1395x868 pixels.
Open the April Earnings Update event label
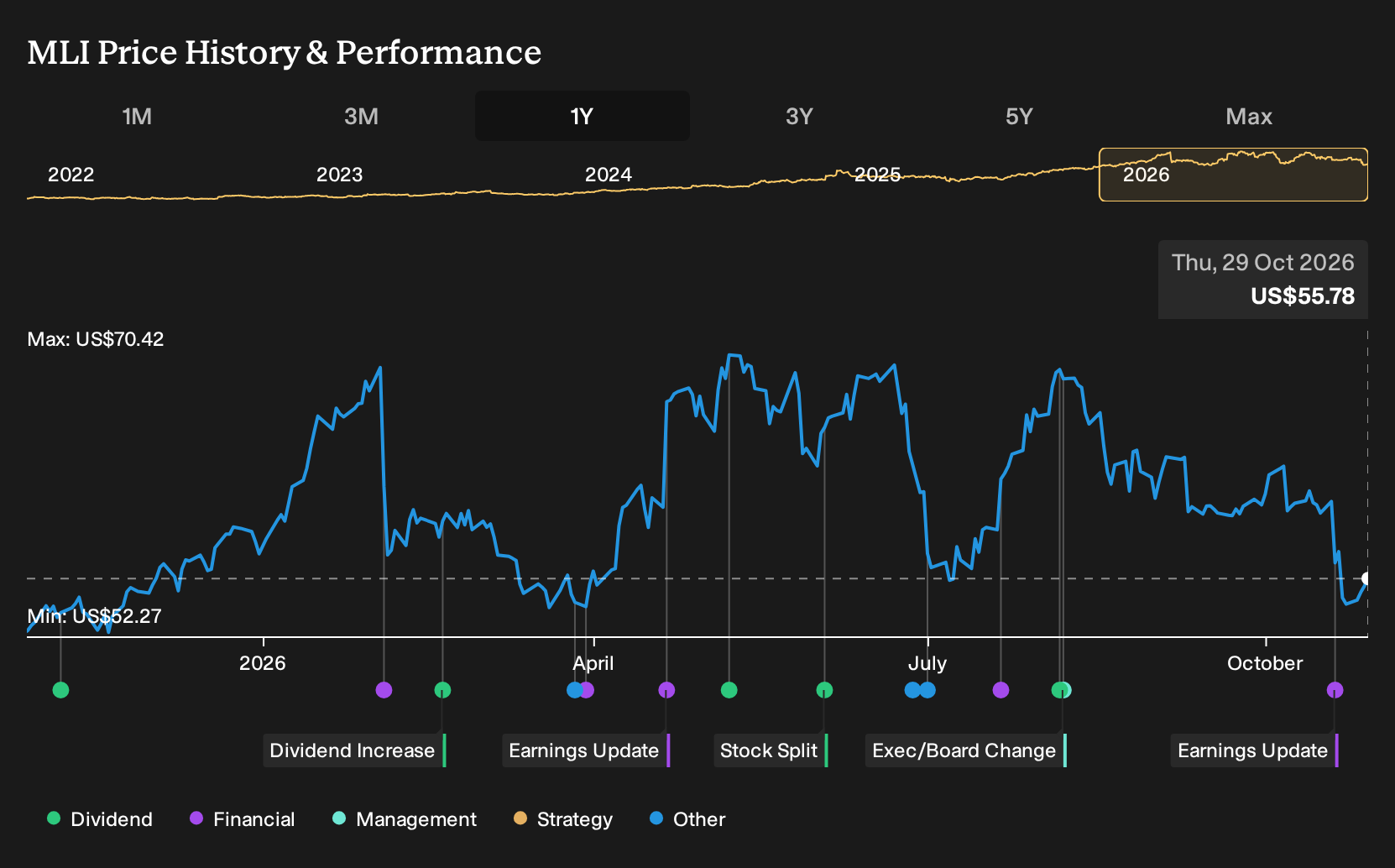coord(586,750)
